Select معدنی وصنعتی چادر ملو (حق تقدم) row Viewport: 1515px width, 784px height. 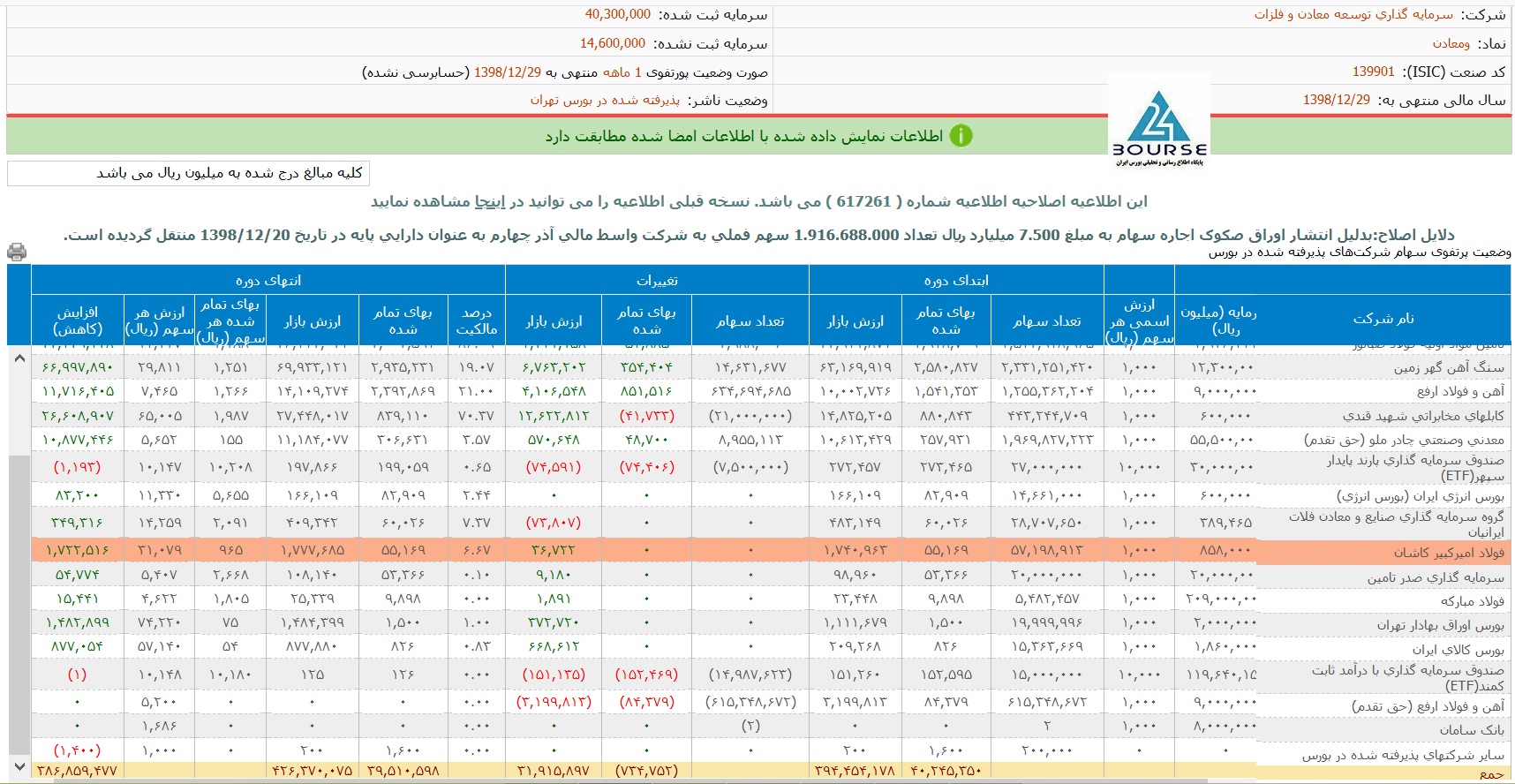(1404, 440)
